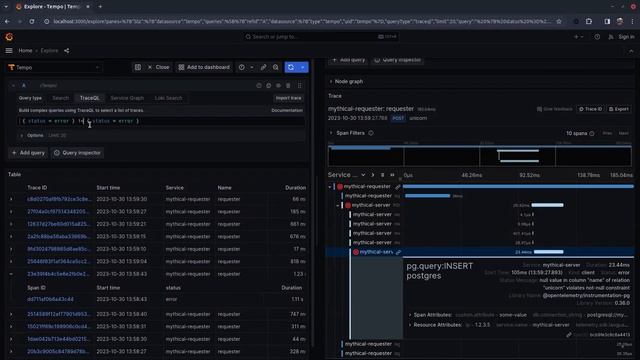Jump to the Prev matching span
The width and height of the screenshot is (640, 360).
tap(607, 133)
